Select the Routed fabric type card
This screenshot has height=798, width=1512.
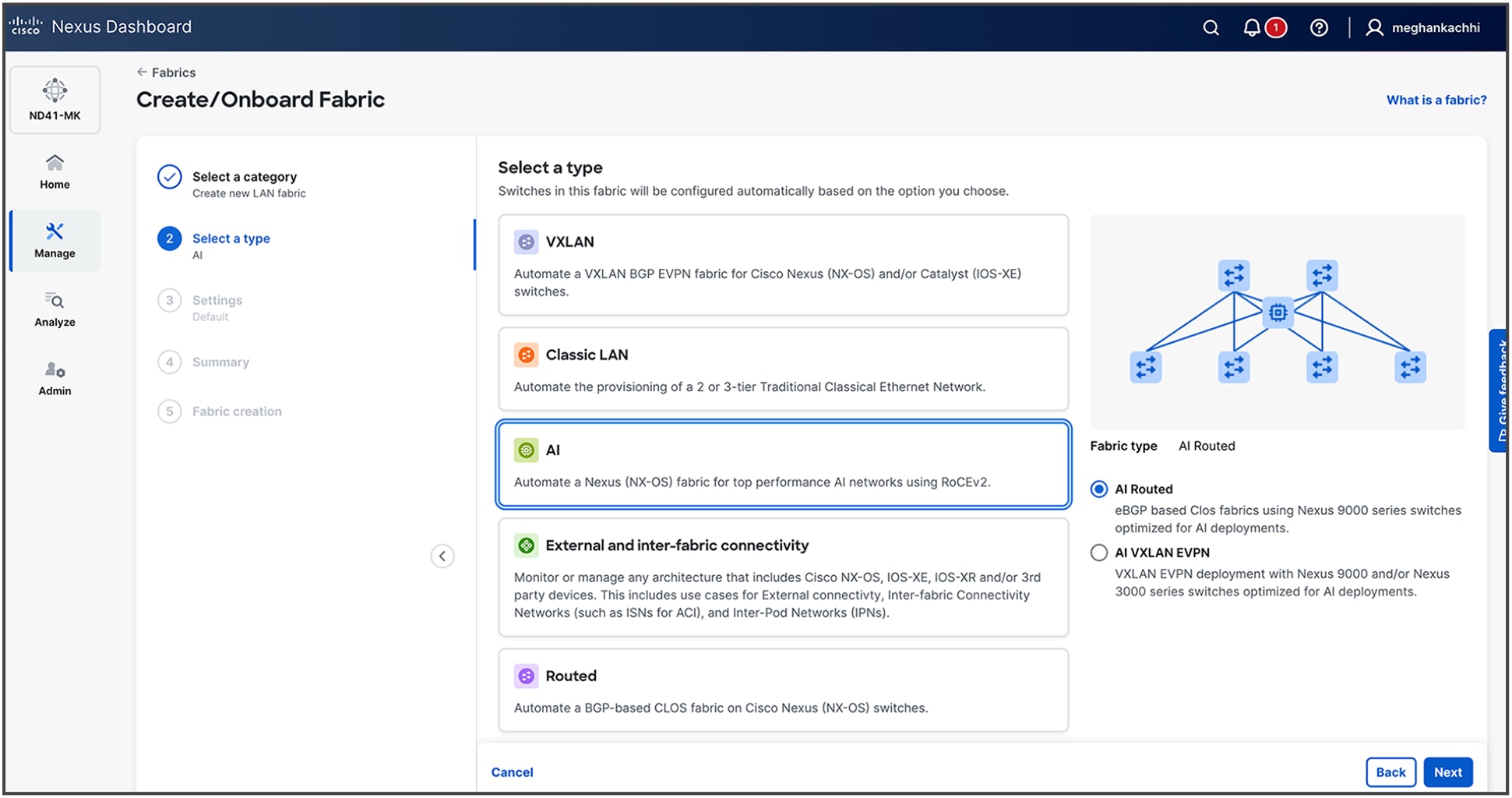782,690
